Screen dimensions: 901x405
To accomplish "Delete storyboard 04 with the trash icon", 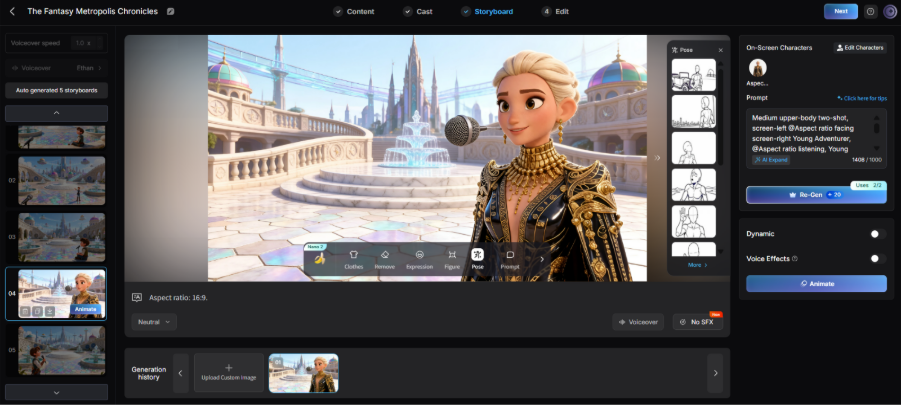I will click(x=25, y=311).
